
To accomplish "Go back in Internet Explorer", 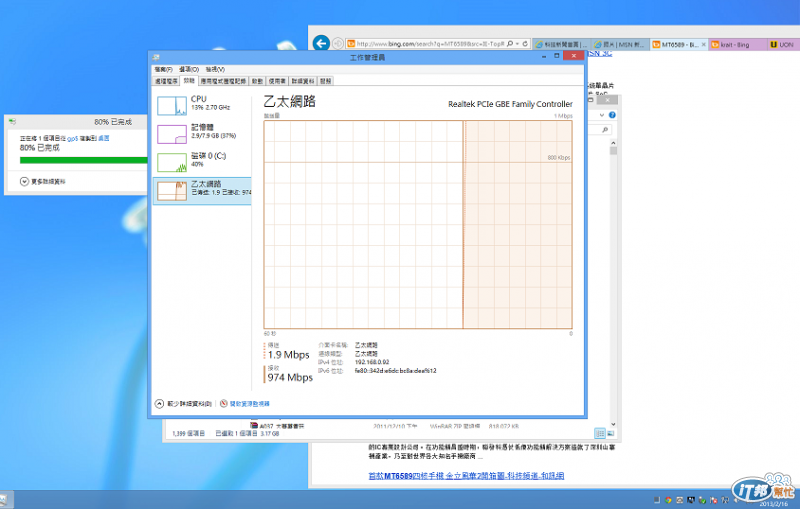I will [x=321, y=43].
